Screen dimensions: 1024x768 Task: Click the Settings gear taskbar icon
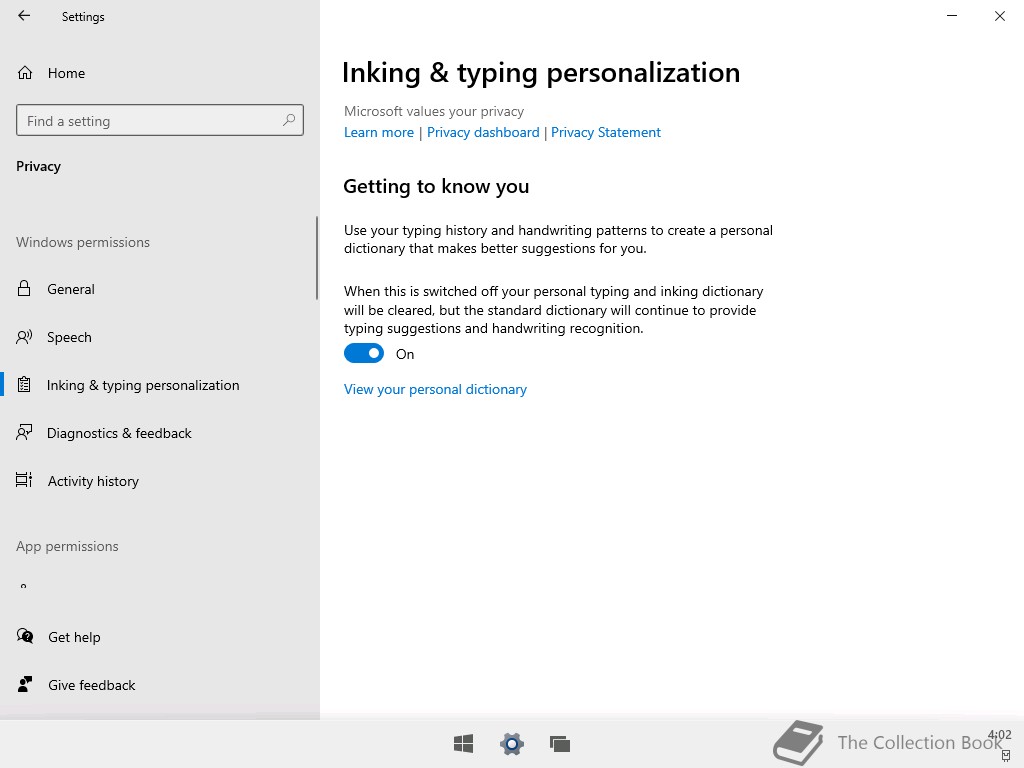tap(512, 743)
